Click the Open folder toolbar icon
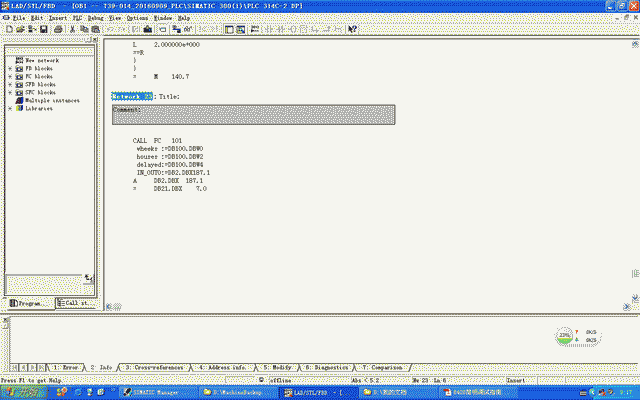This screenshot has width=640, height=400. pyautogui.click(x=20, y=29)
